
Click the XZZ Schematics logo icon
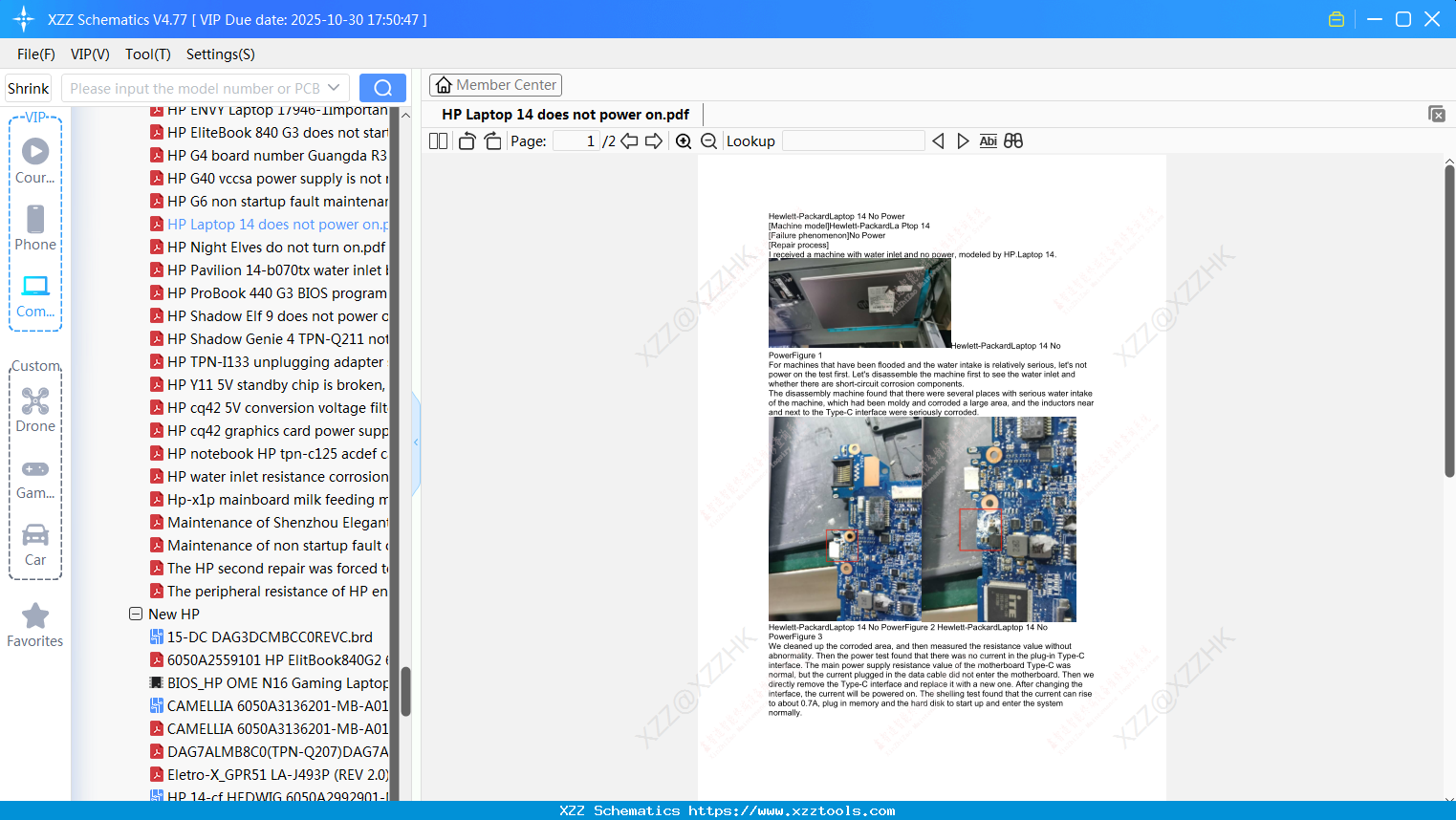23,19
